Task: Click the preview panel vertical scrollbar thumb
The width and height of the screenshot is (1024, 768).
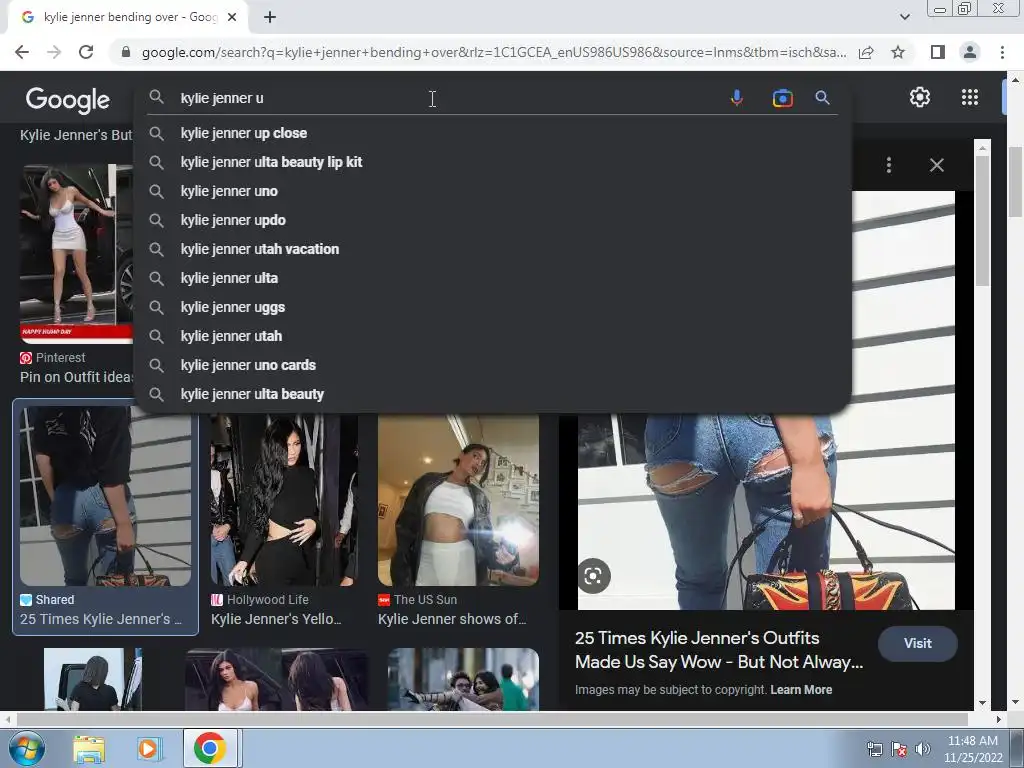Action: click(x=982, y=222)
